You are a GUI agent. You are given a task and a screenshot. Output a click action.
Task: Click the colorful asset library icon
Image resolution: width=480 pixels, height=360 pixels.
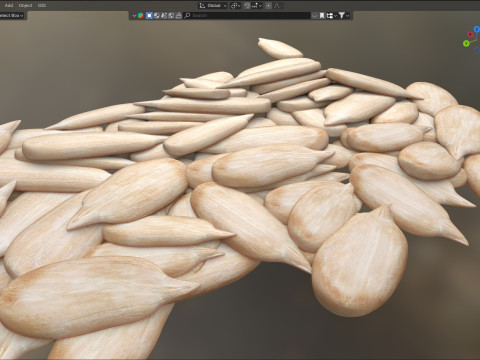pyautogui.click(x=141, y=16)
